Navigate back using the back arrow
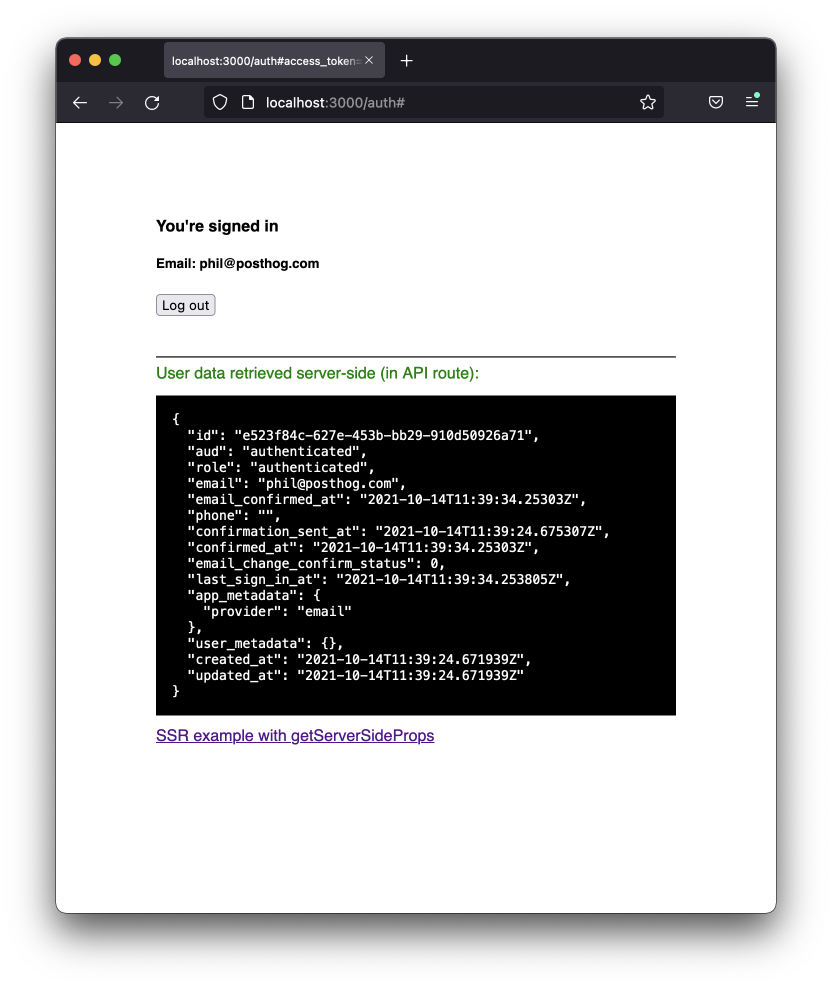Image resolution: width=832 pixels, height=987 pixels. (x=80, y=102)
